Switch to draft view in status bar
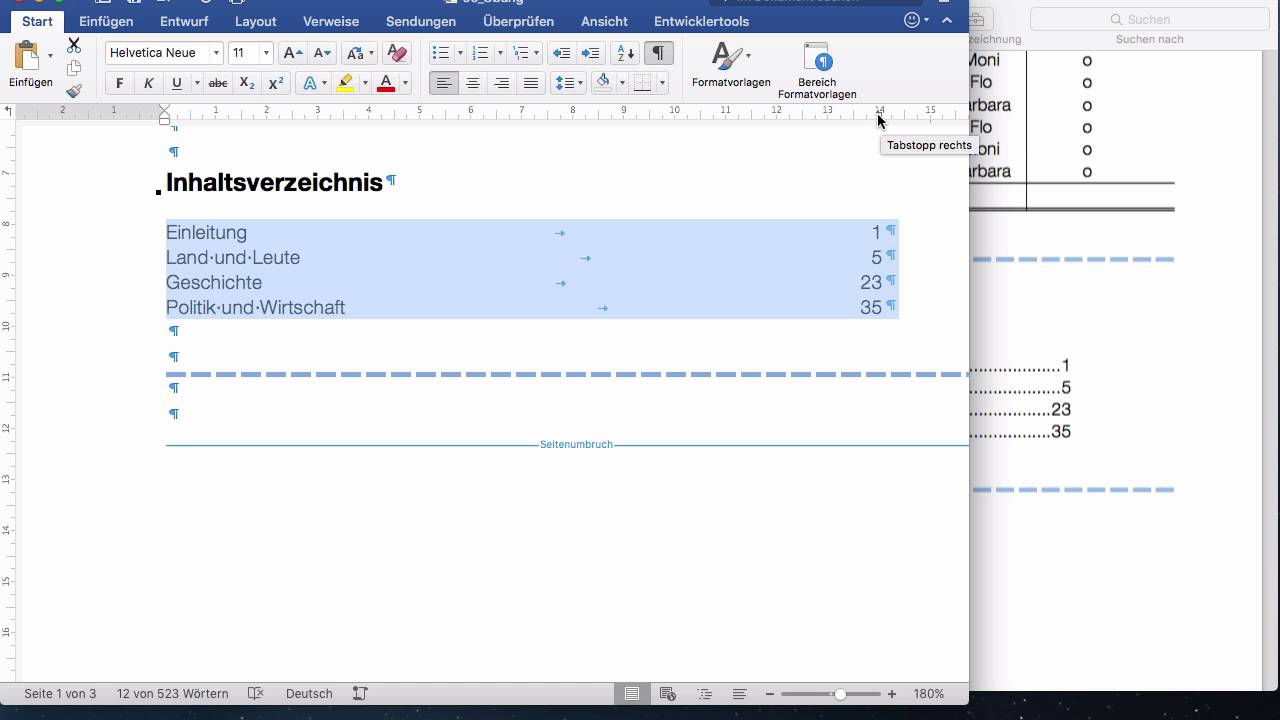1280x720 pixels. (x=739, y=694)
